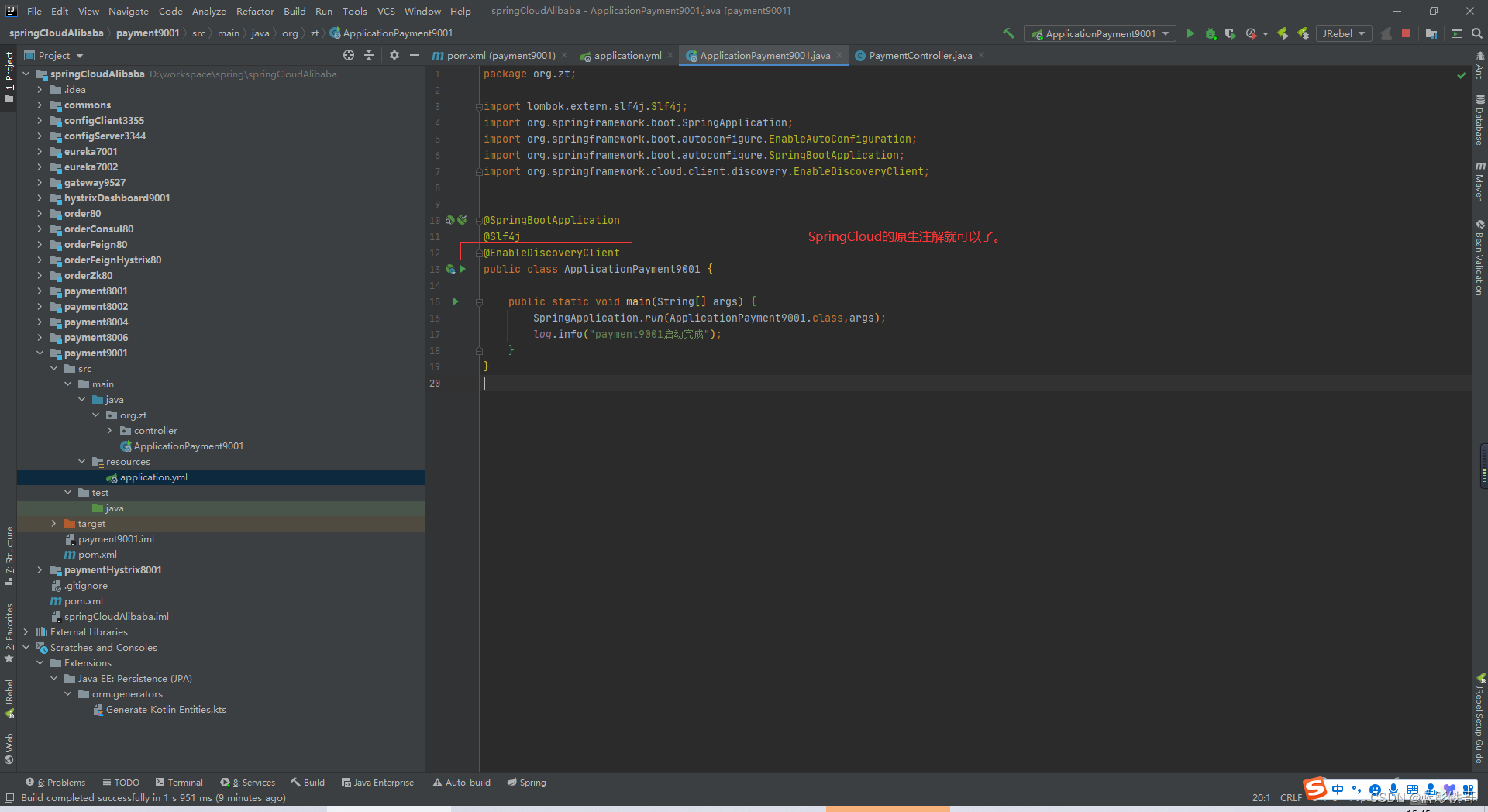The height and width of the screenshot is (812, 1488).
Task: Open the Database side tool window
Action: pos(1479,120)
